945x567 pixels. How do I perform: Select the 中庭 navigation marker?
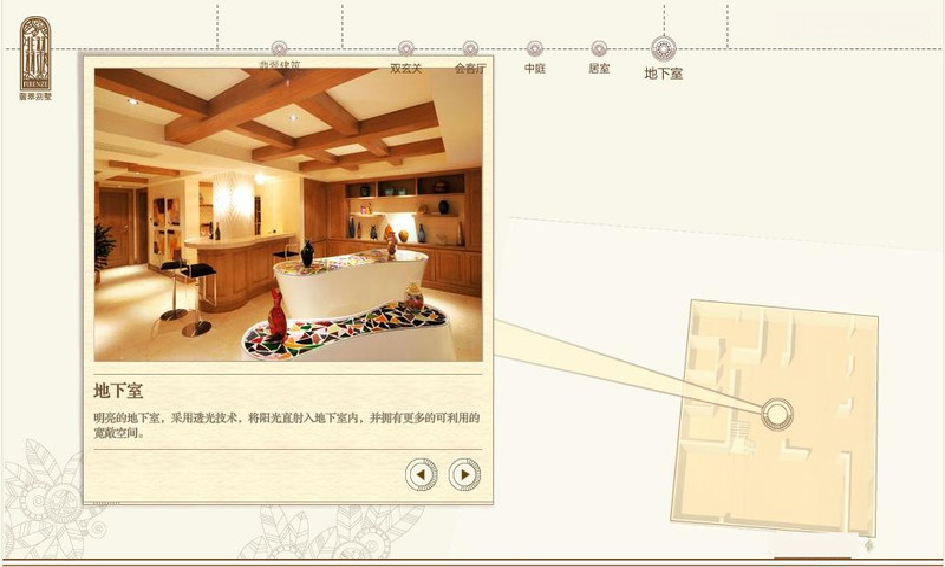[x=535, y=49]
